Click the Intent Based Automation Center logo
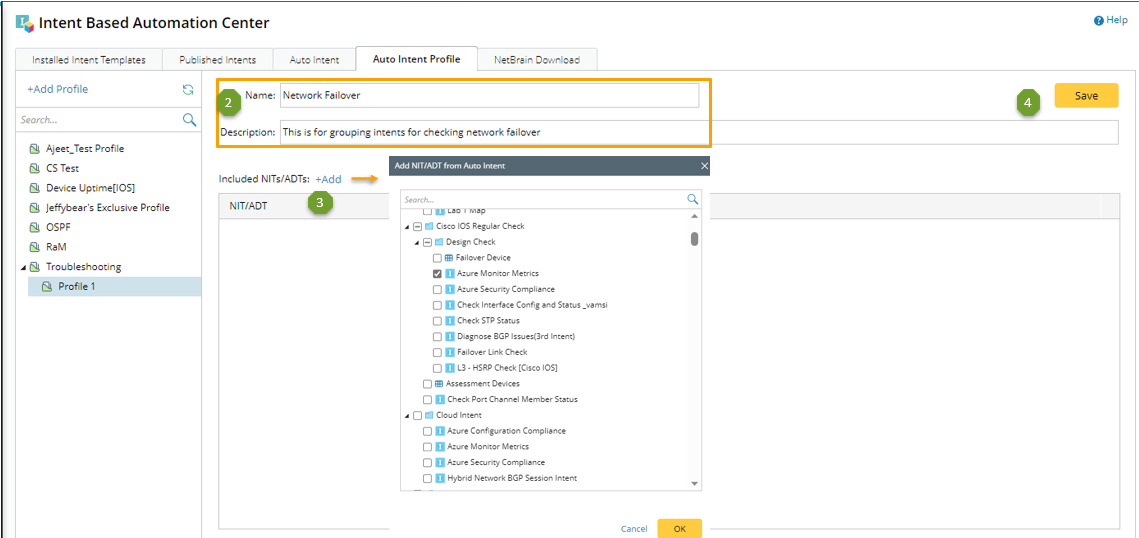The height and width of the screenshot is (538, 1139). [x=25, y=22]
